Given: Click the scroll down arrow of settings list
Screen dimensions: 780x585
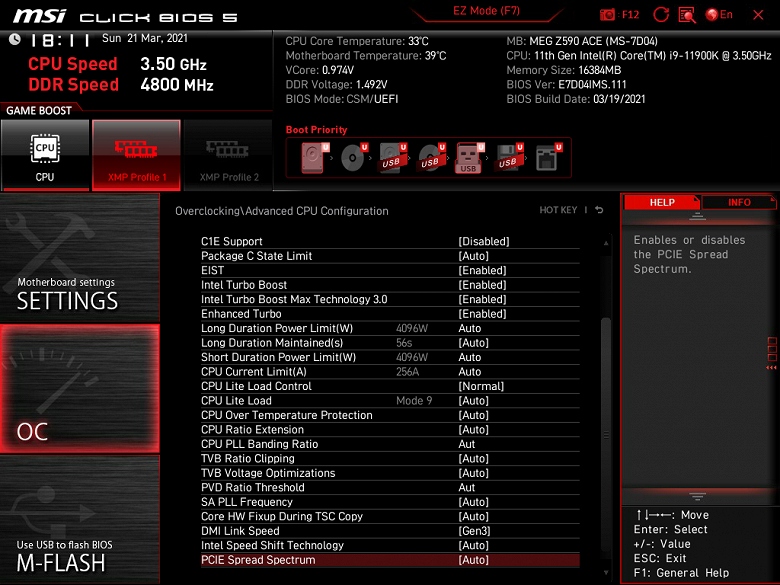Looking at the screenshot, I should [606, 573].
